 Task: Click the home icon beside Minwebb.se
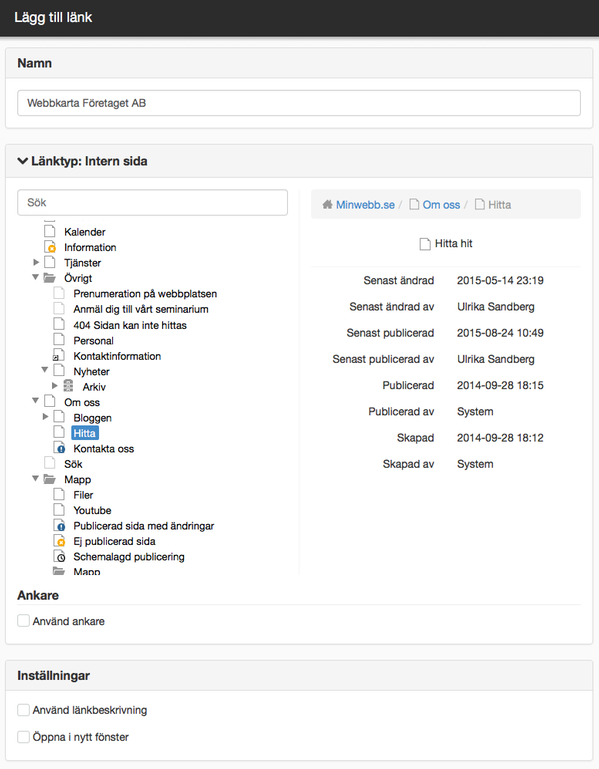tap(327, 205)
